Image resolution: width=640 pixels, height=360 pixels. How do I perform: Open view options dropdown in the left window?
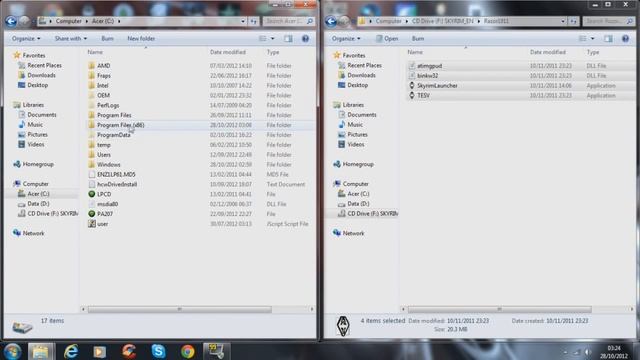273,38
